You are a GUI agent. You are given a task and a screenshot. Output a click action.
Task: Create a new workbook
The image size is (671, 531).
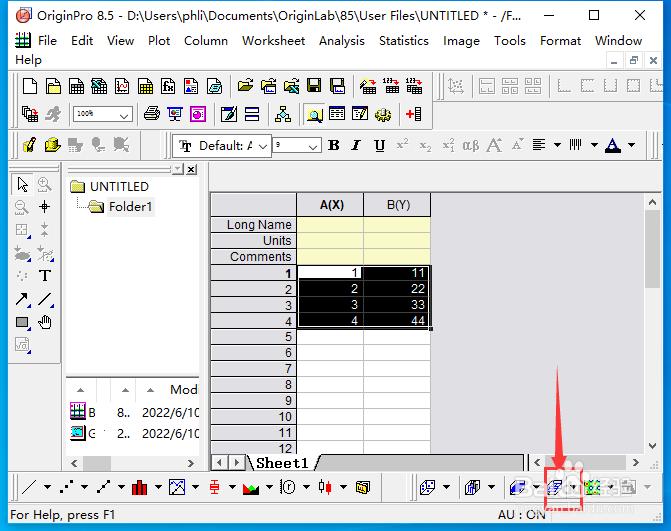pos(76,86)
